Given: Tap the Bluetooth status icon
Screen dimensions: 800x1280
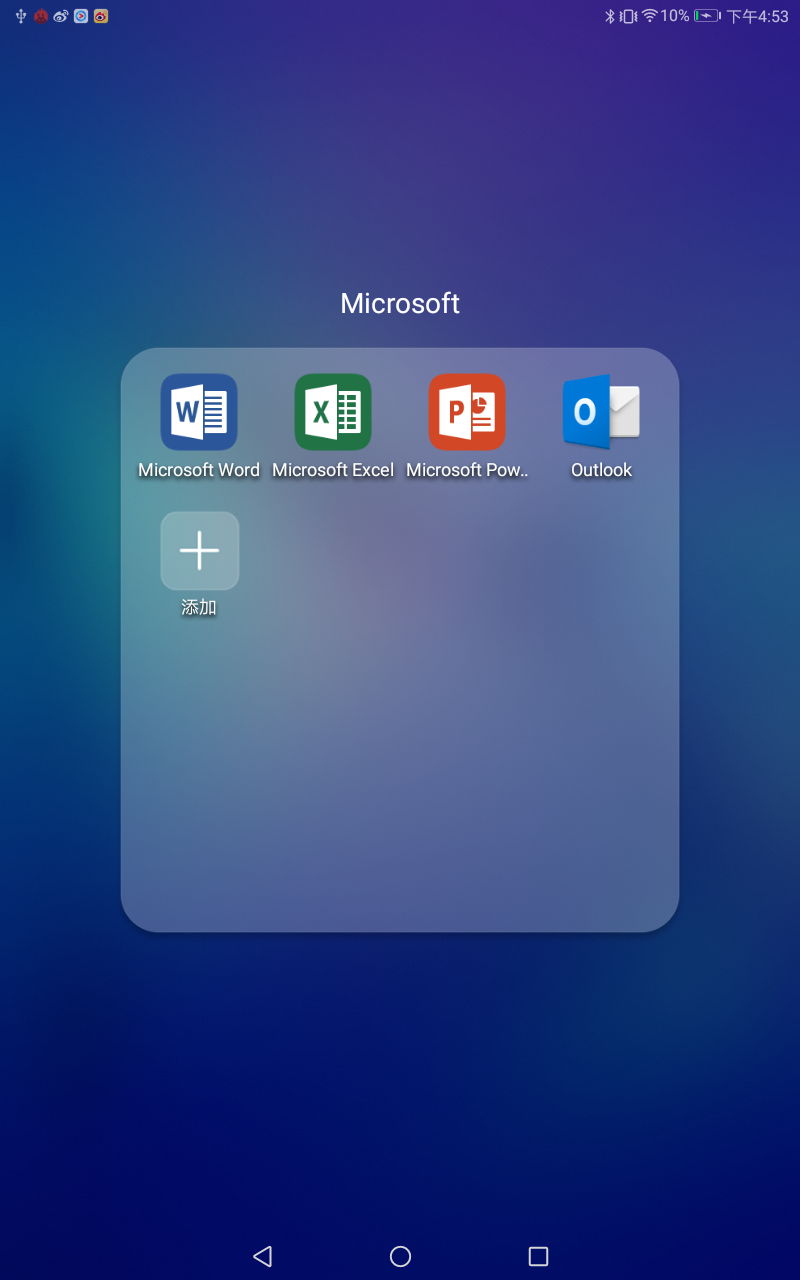Looking at the screenshot, I should pyautogui.click(x=609, y=16).
